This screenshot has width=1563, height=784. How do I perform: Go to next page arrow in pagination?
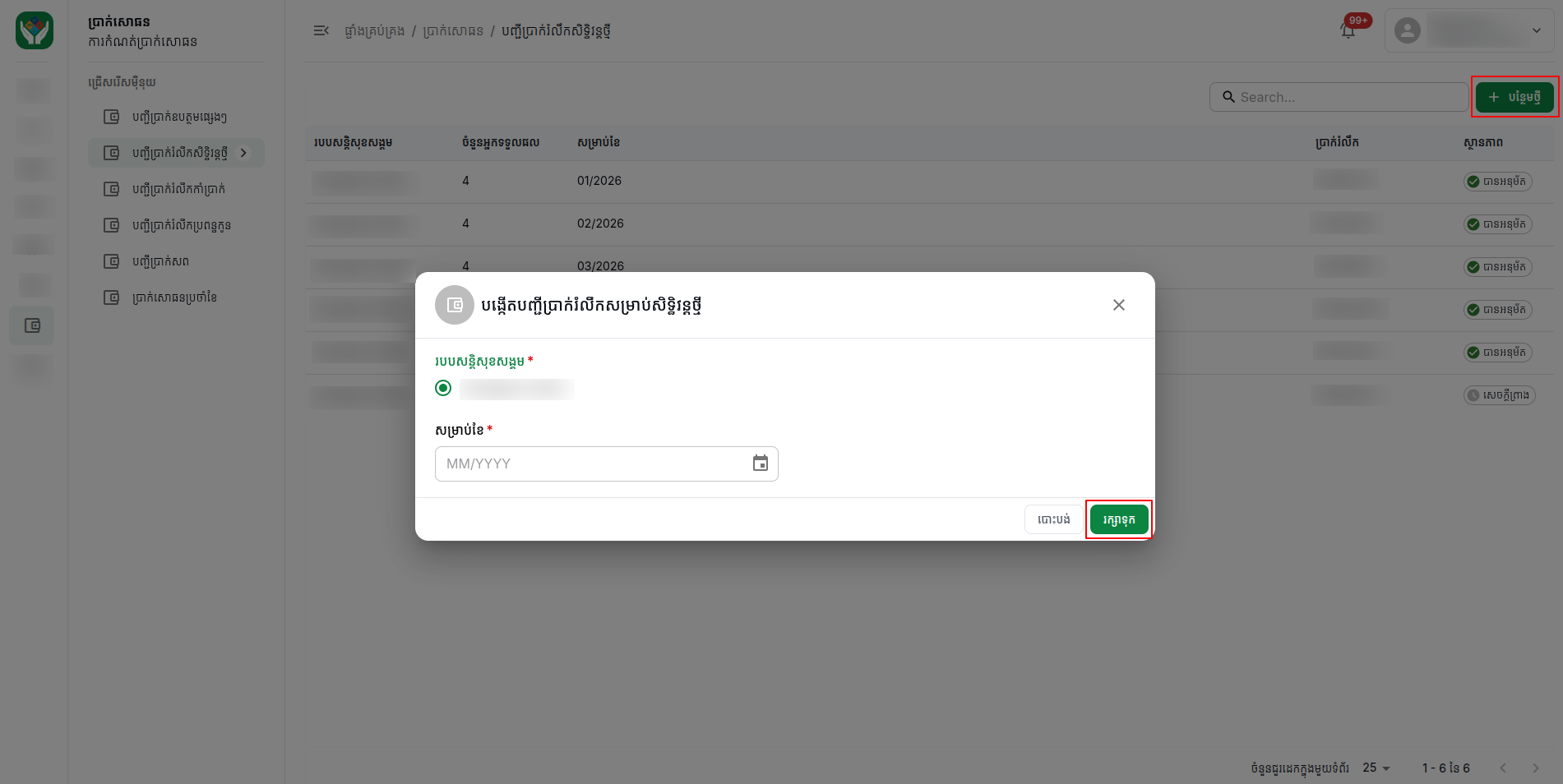1535,768
